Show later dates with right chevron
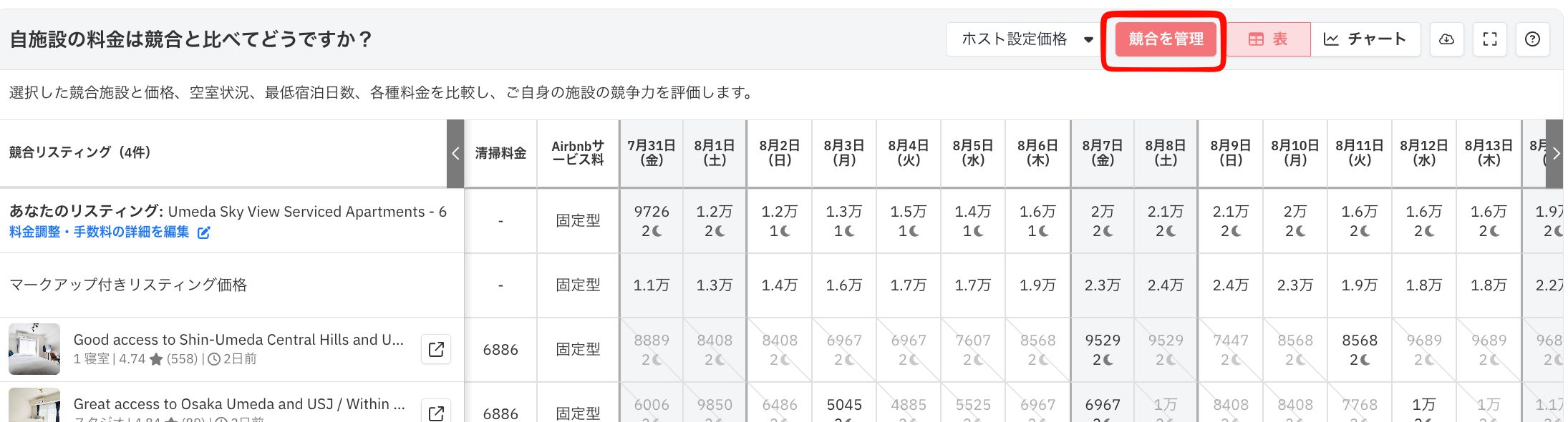Screen dimensions: 1568x422 (x=1555, y=154)
